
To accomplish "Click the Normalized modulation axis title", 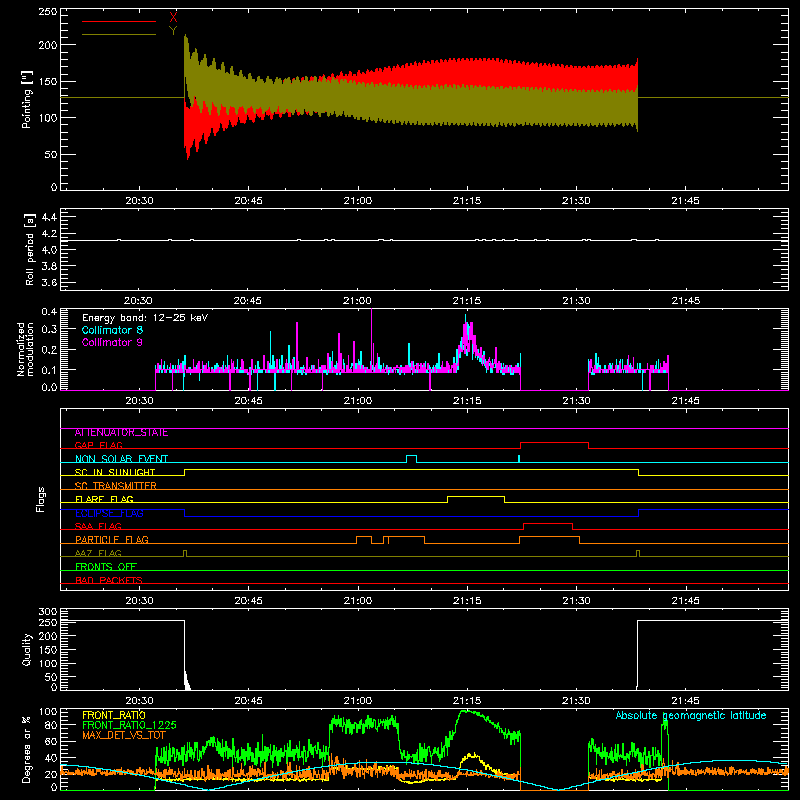I will pyautogui.click(x=26, y=349).
